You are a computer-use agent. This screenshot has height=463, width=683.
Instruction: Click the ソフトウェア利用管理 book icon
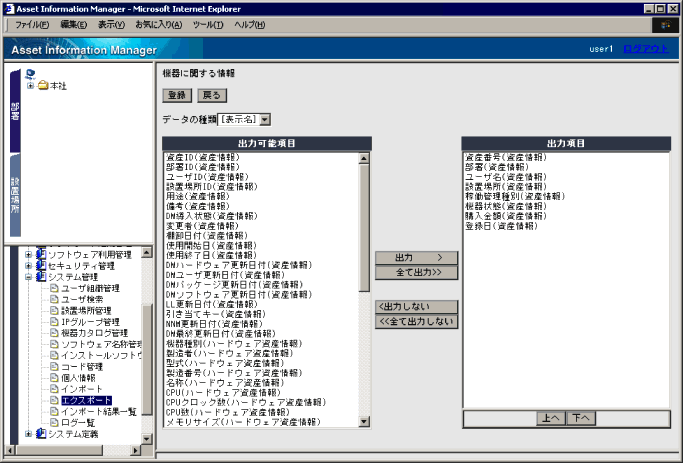click(x=41, y=254)
